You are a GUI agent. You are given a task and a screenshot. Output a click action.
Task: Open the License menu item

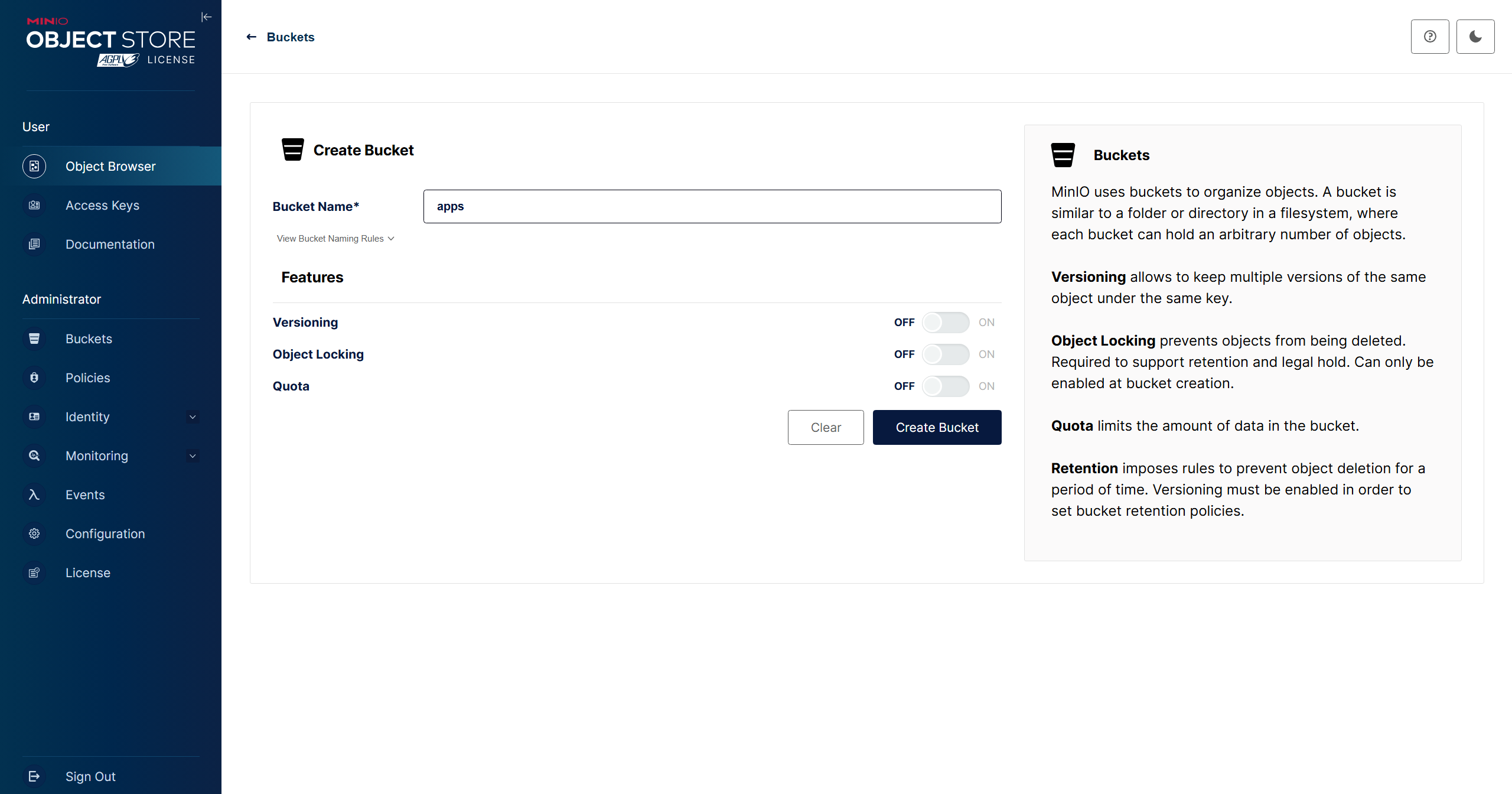click(88, 573)
